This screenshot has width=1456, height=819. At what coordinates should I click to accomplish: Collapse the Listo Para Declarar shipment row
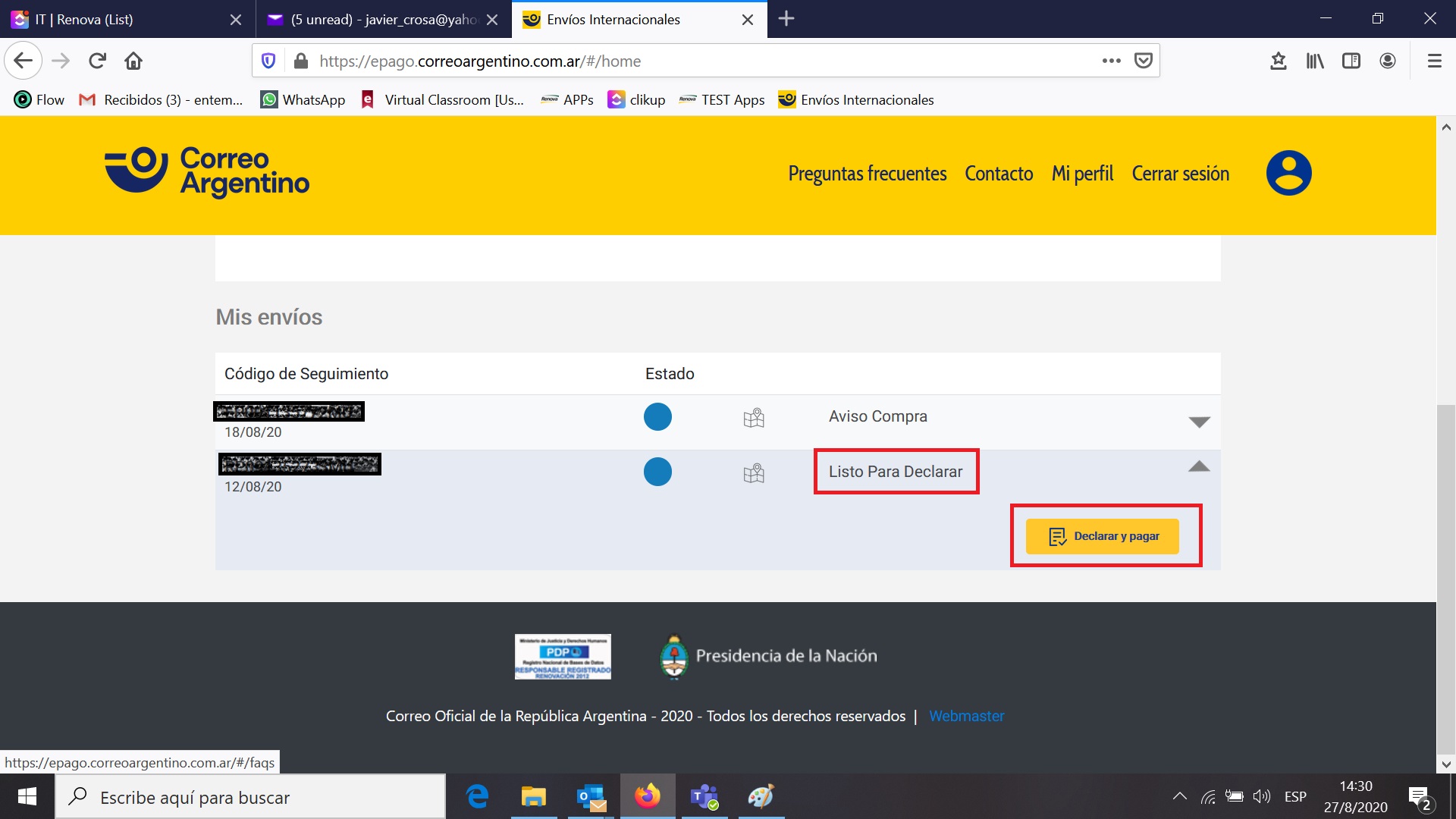click(x=1198, y=467)
